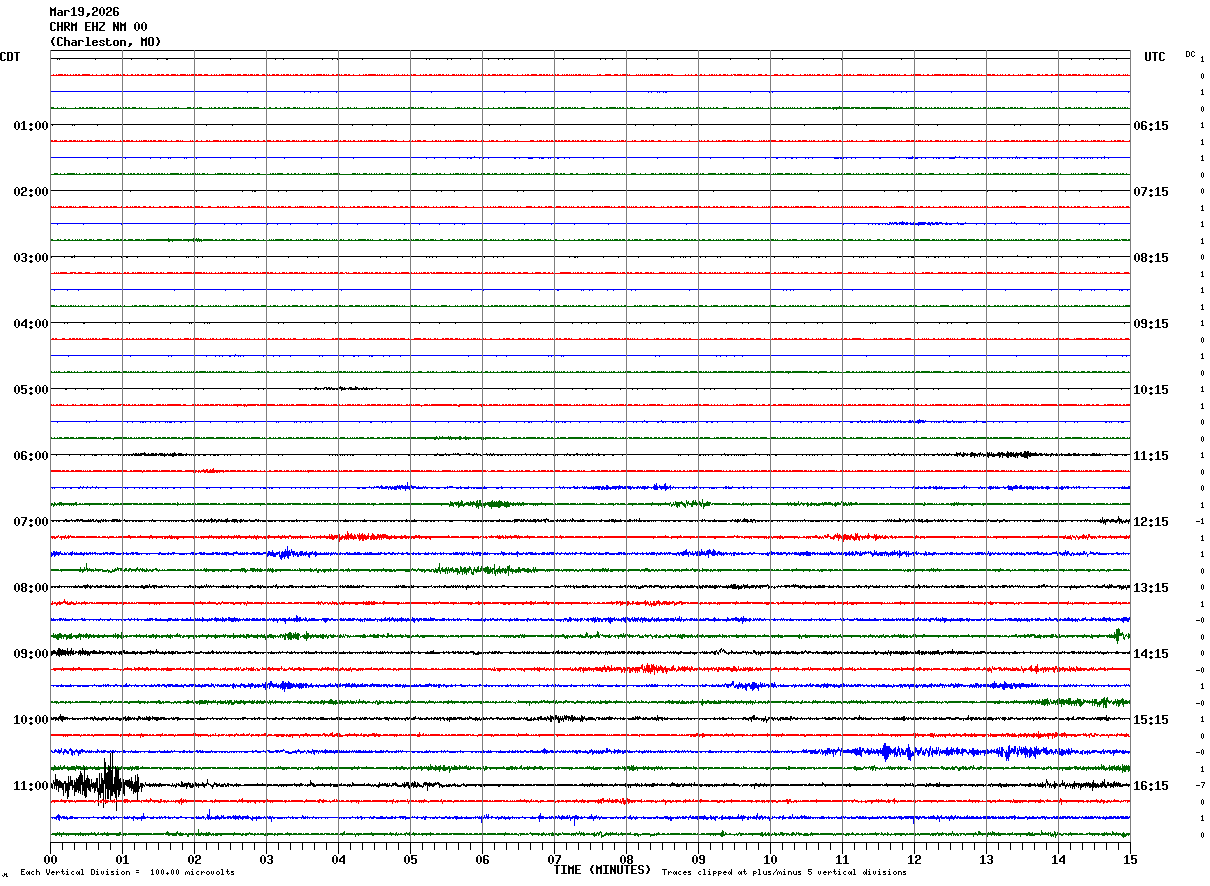Click the 06:15 UTC time label
The image size is (1210, 886).
point(1151,126)
